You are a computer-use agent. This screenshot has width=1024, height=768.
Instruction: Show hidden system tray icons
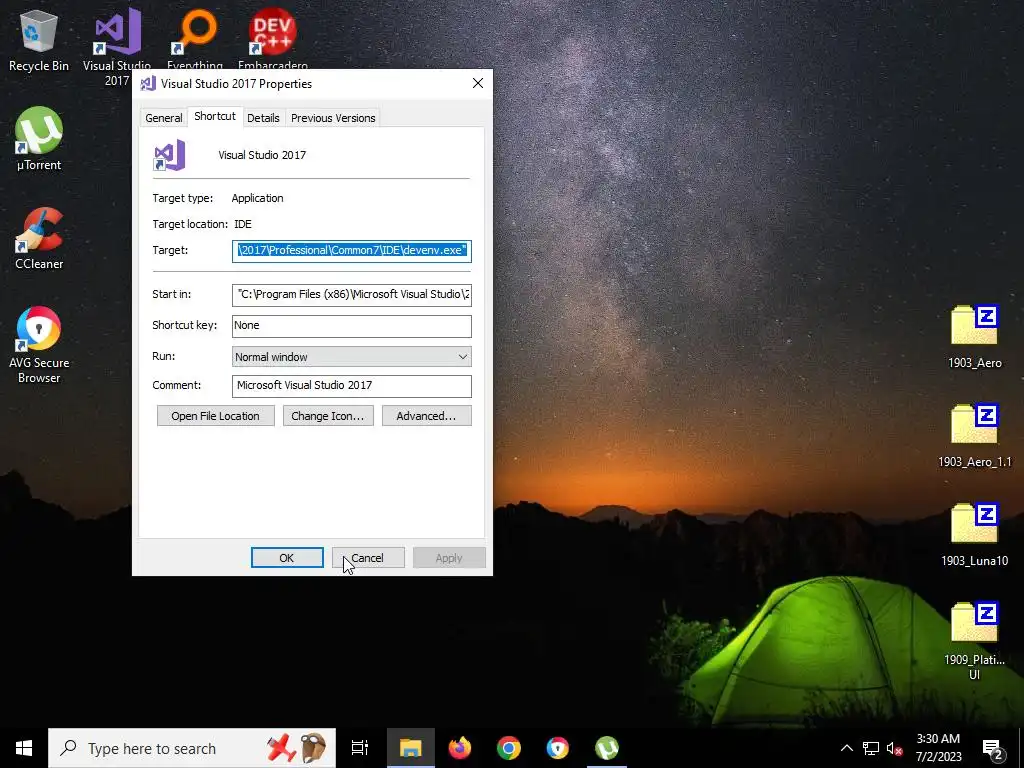846,748
